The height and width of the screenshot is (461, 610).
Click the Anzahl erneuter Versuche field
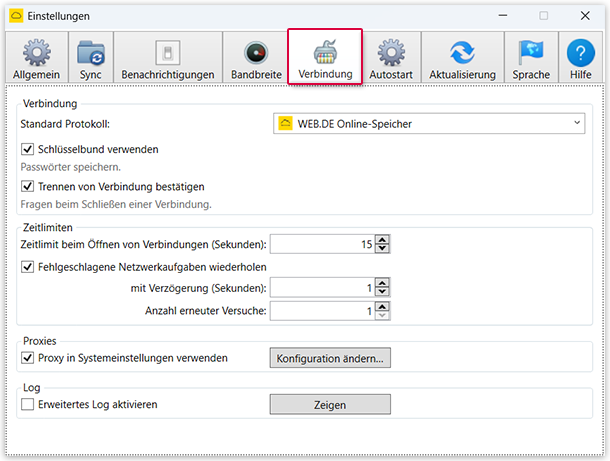point(323,311)
